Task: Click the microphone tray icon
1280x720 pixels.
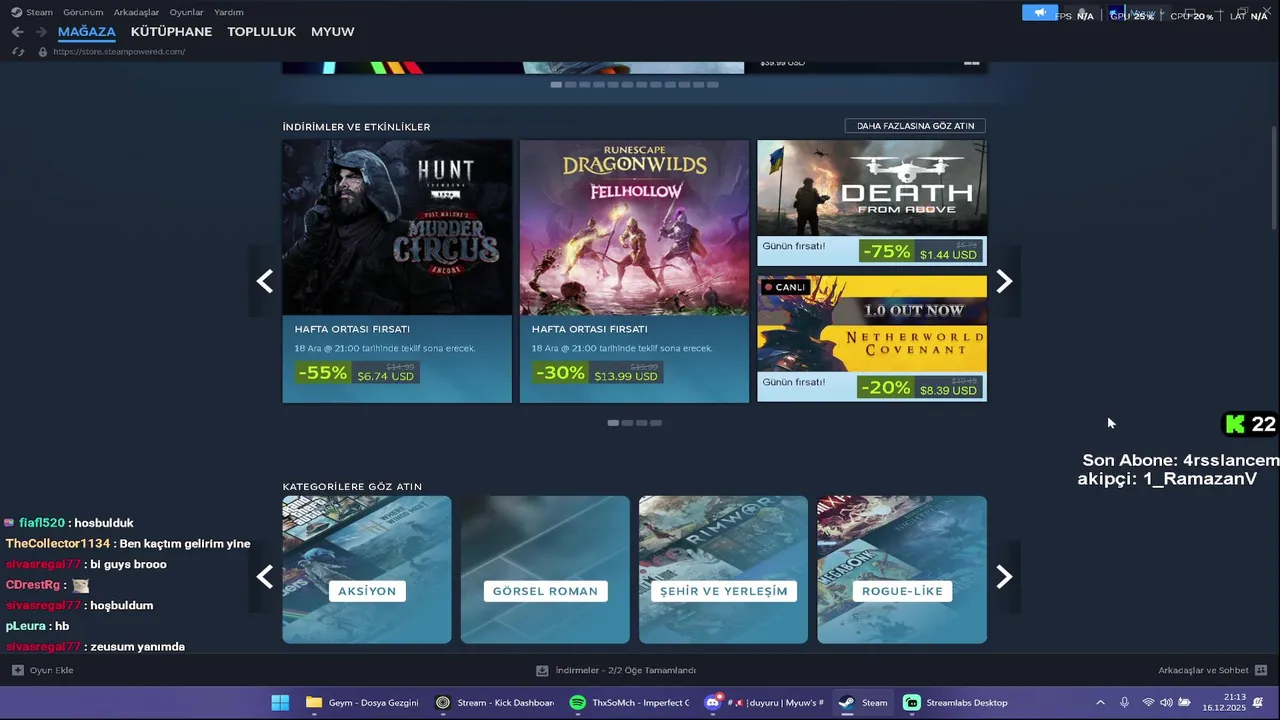Action: pyautogui.click(x=1125, y=703)
